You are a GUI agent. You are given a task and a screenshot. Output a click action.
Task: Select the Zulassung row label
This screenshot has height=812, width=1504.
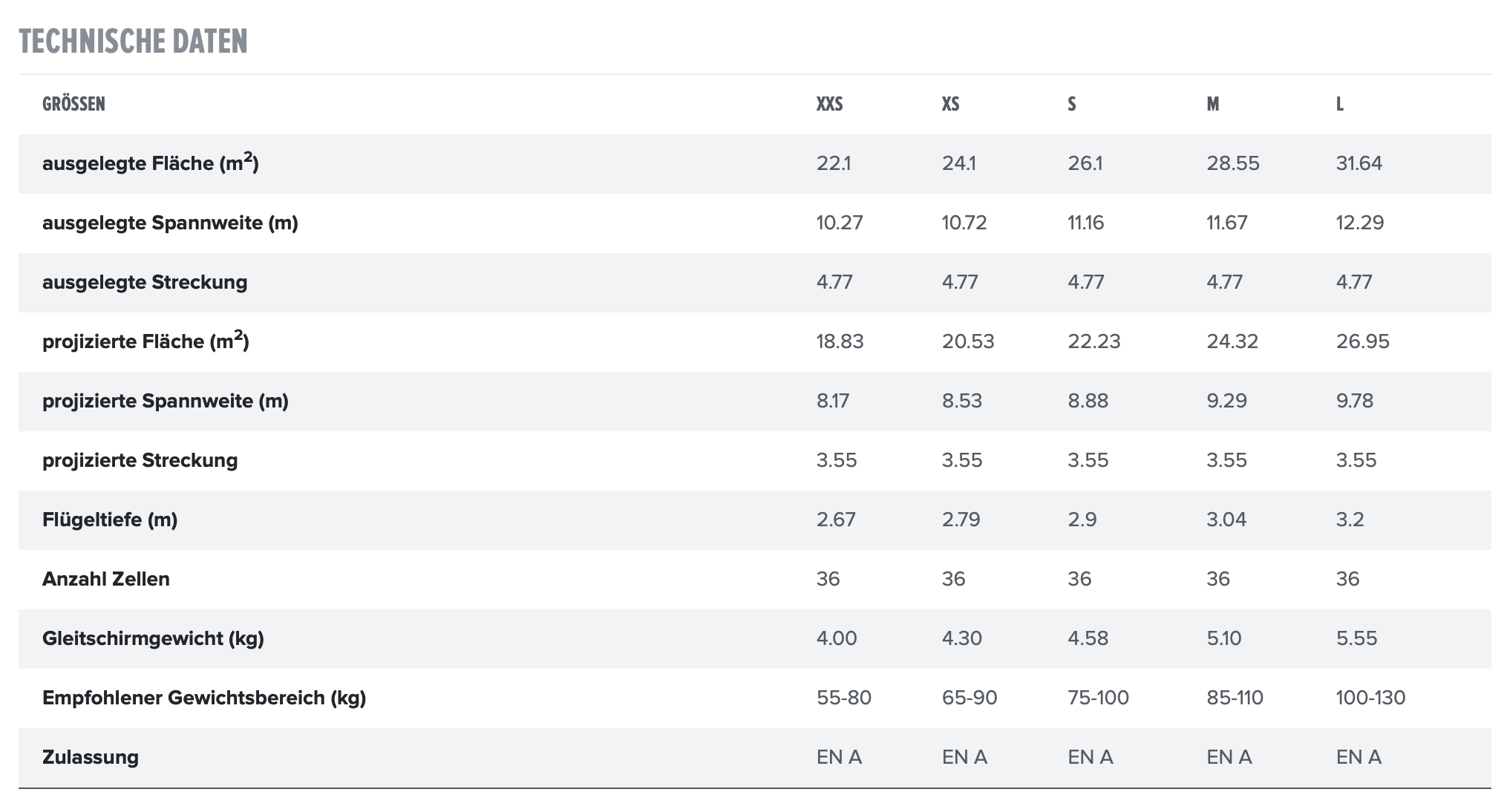point(91,757)
